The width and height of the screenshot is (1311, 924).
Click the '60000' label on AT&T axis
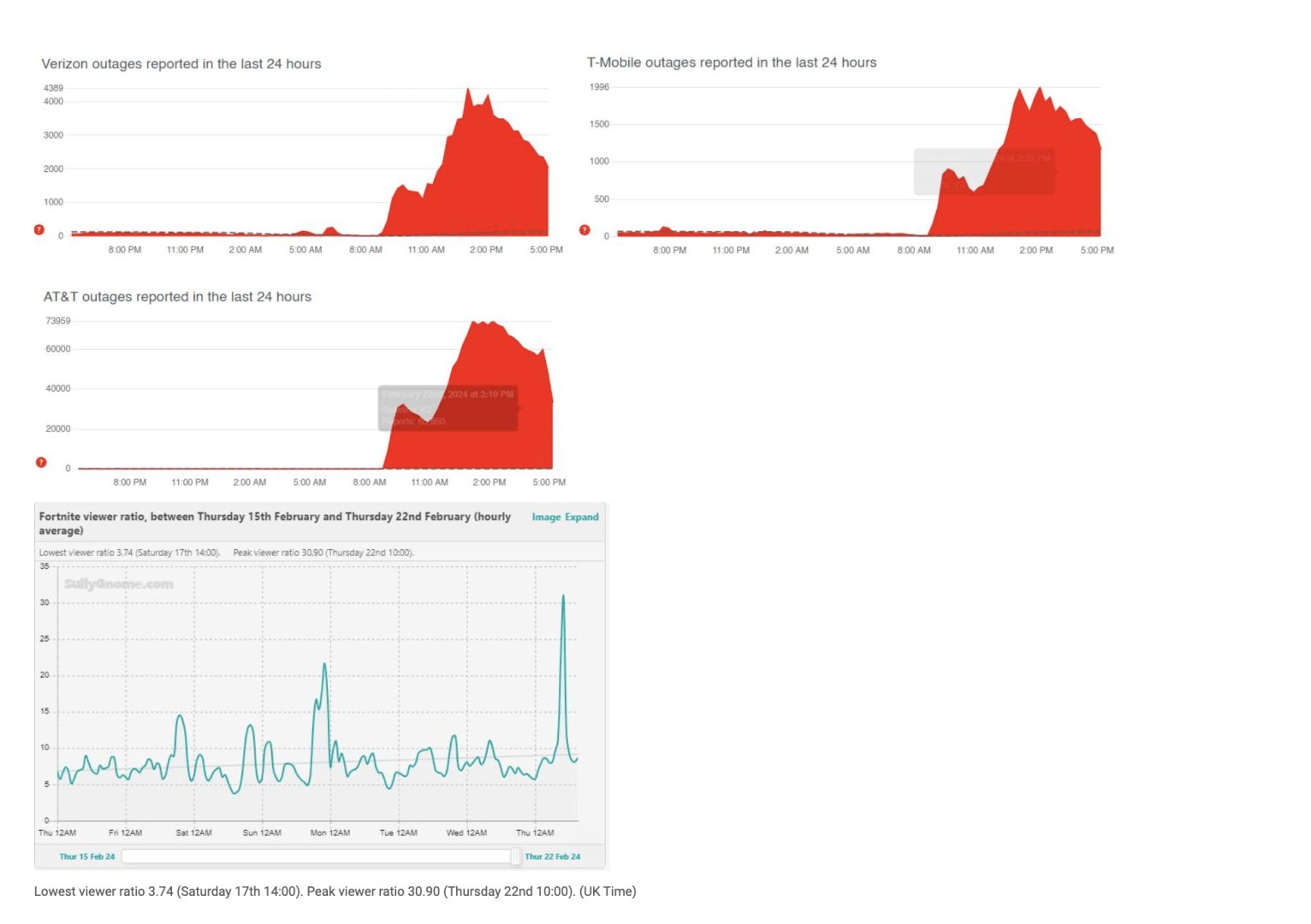(x=58, y=349)
